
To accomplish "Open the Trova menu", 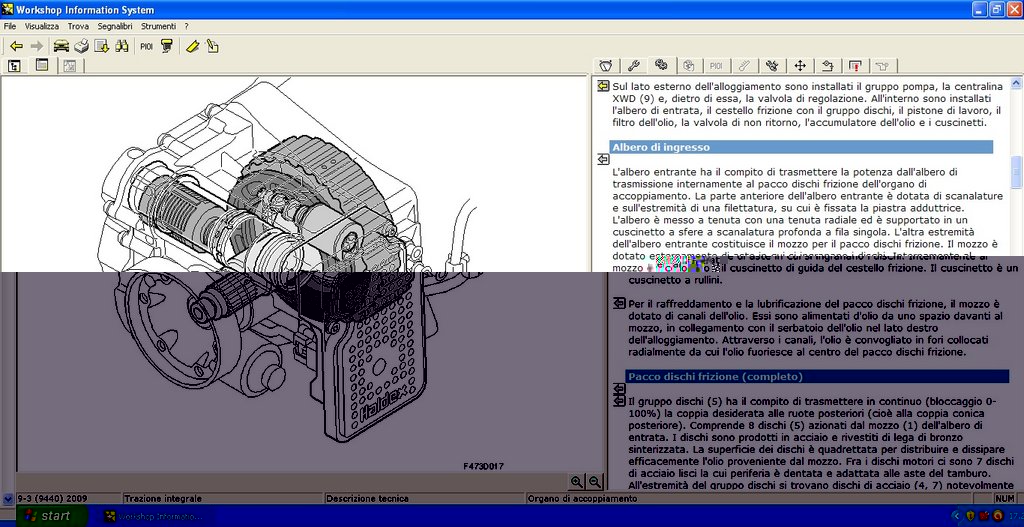I will pyautogui.click(x=78, y=27).
